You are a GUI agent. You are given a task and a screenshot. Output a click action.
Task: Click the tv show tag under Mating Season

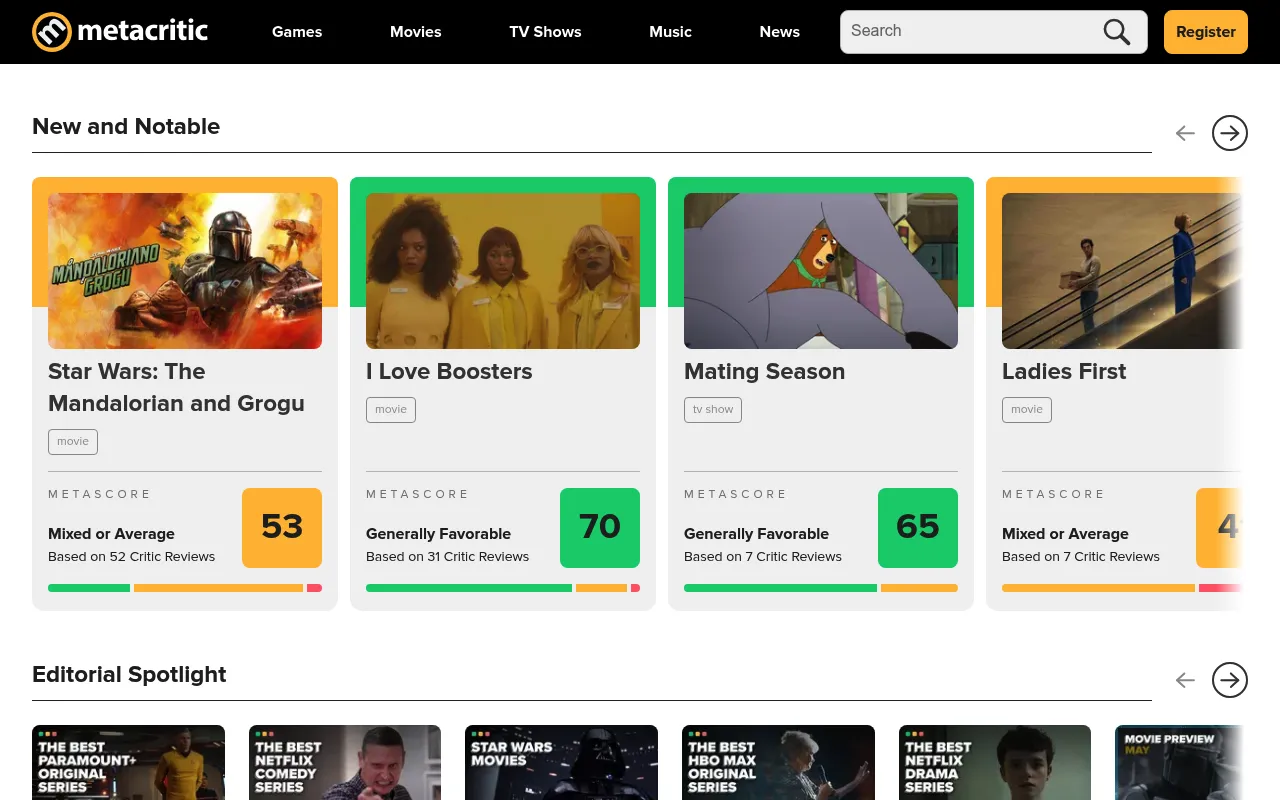(713, 409)
